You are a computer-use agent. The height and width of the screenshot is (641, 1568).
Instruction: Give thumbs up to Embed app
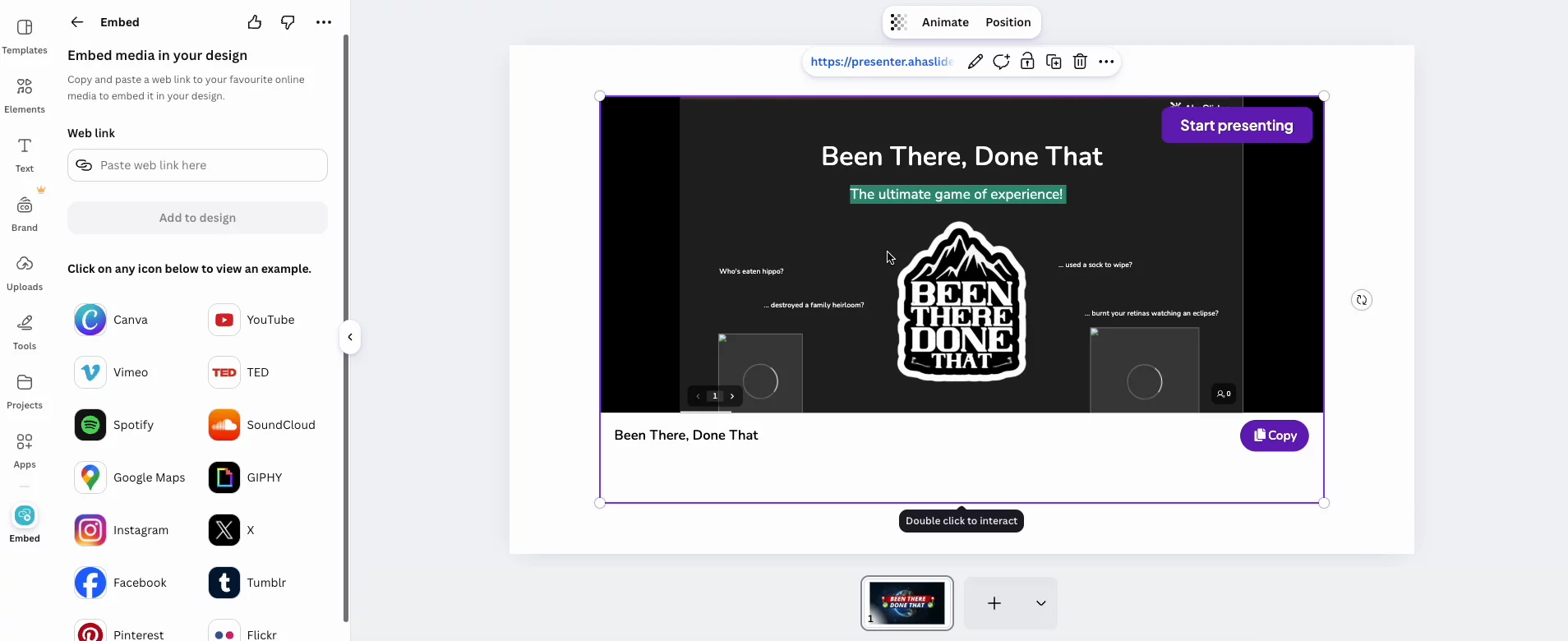click(x=255, y=22)
